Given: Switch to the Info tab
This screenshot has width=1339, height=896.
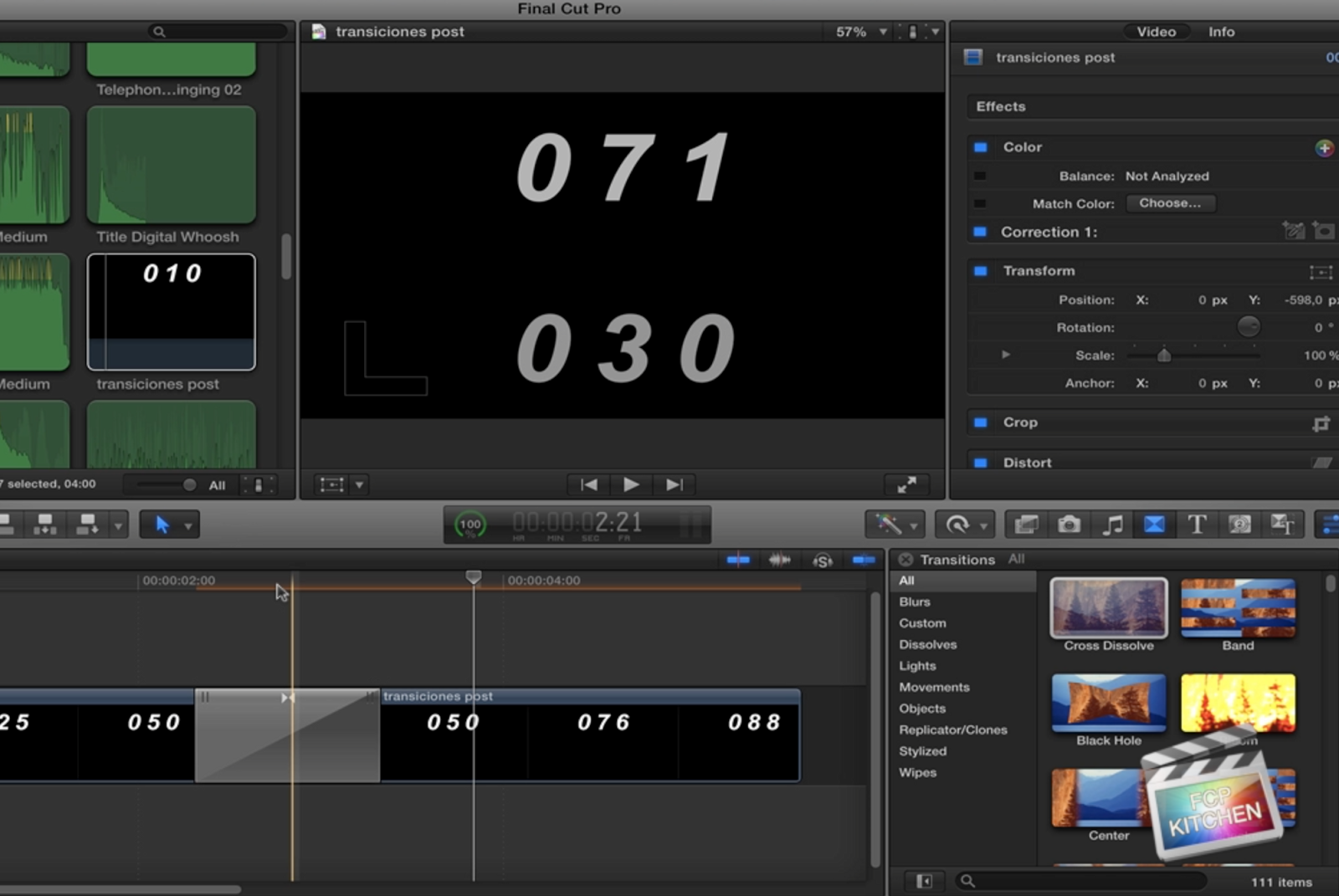Looking at the screenshot, I should [x=1221, y=31].
